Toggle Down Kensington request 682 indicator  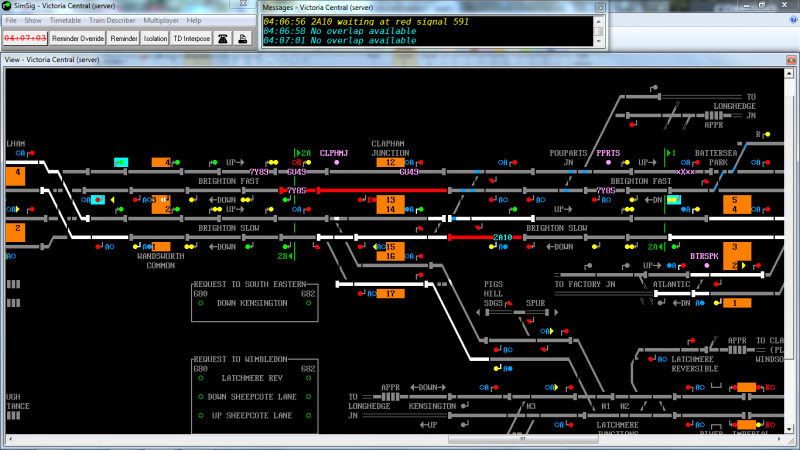pyautogui.click(x=308, y=303)
